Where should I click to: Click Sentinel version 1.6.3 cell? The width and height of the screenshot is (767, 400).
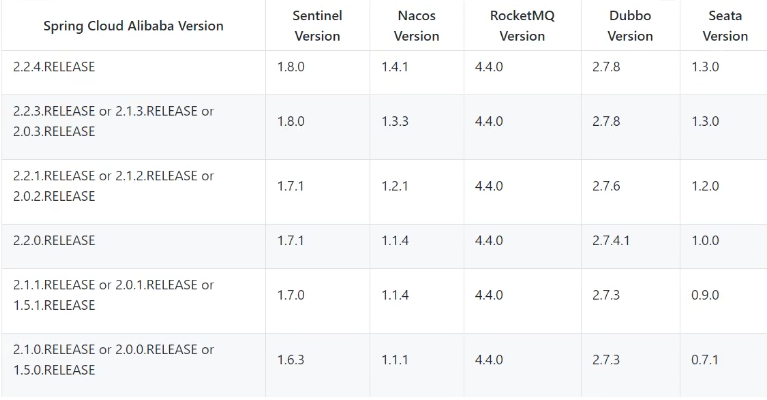[x=291, y=360]
